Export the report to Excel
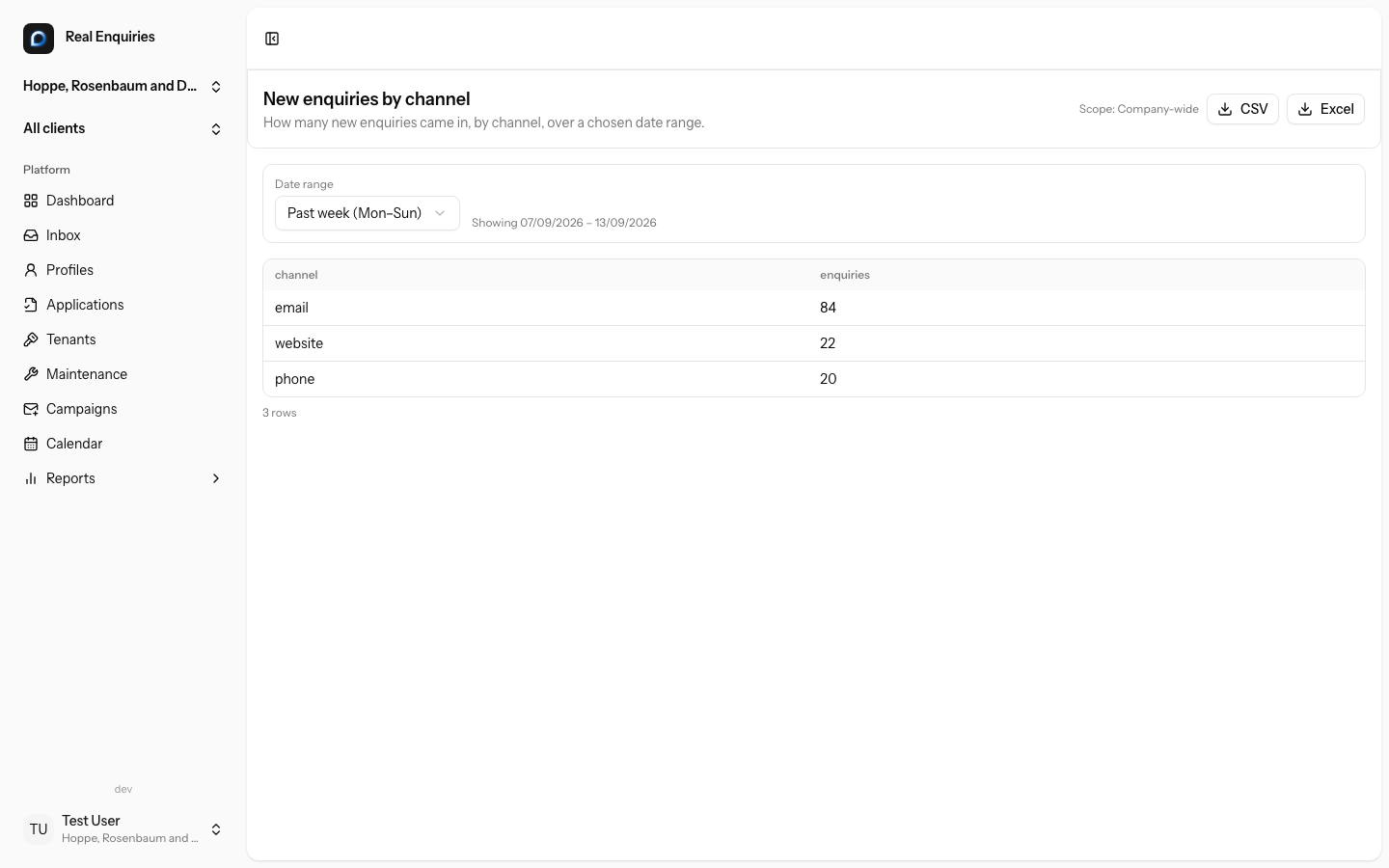 point(1325,109)
